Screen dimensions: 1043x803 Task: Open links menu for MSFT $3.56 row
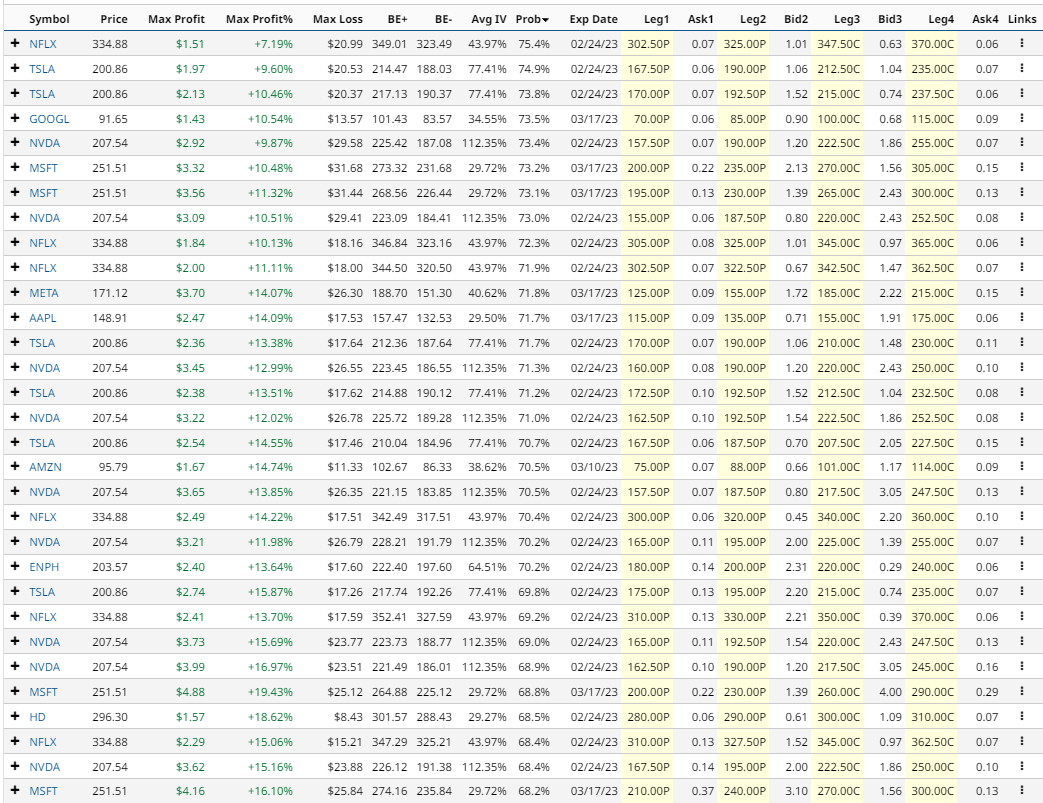[x=1022, y=193]
